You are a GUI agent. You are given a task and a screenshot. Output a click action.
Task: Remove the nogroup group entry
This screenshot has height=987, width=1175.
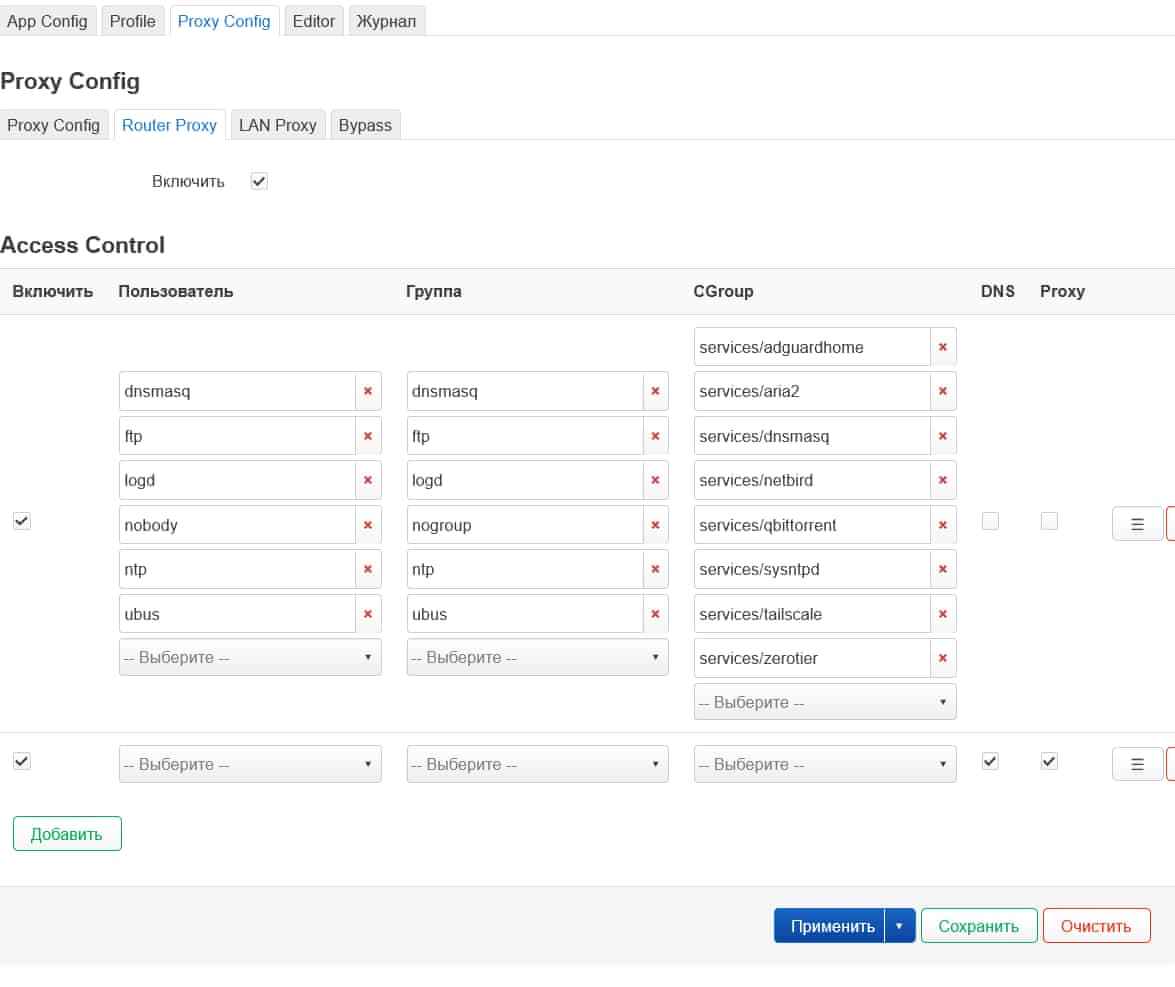pyautogui.click(x=655, y=524)
